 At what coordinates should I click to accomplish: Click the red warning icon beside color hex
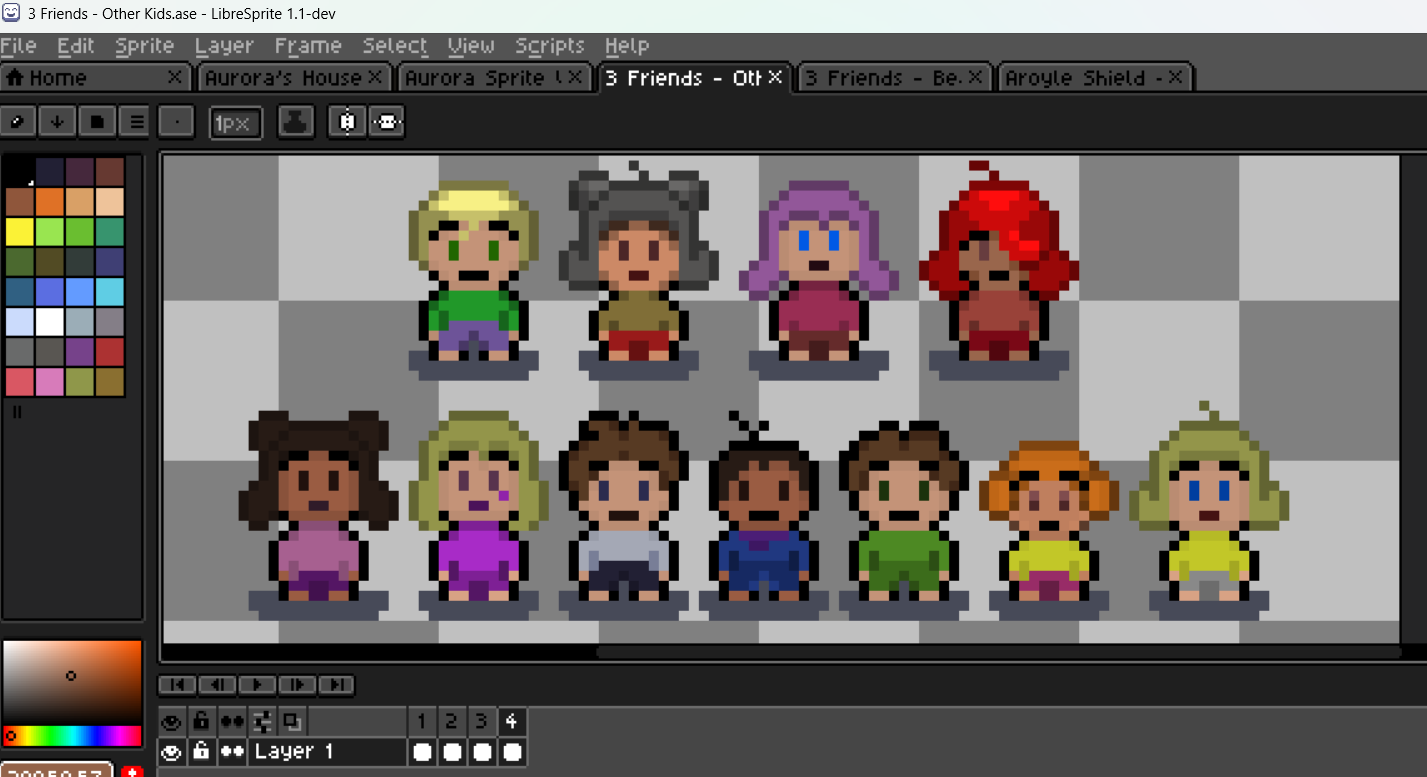click(x=132, y=772)
